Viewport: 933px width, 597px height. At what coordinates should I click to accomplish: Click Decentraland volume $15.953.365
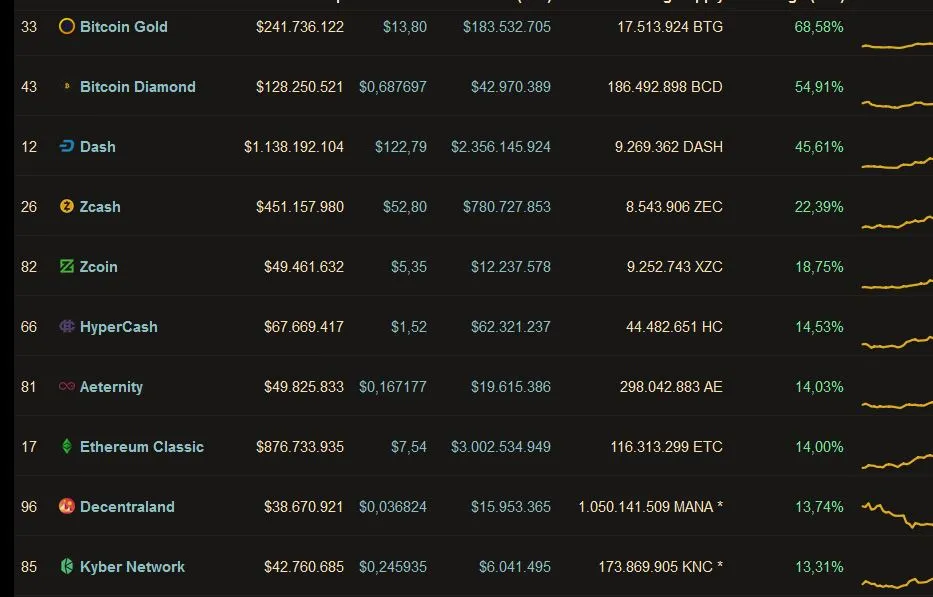pyautogui.click(x=511, y=507)
